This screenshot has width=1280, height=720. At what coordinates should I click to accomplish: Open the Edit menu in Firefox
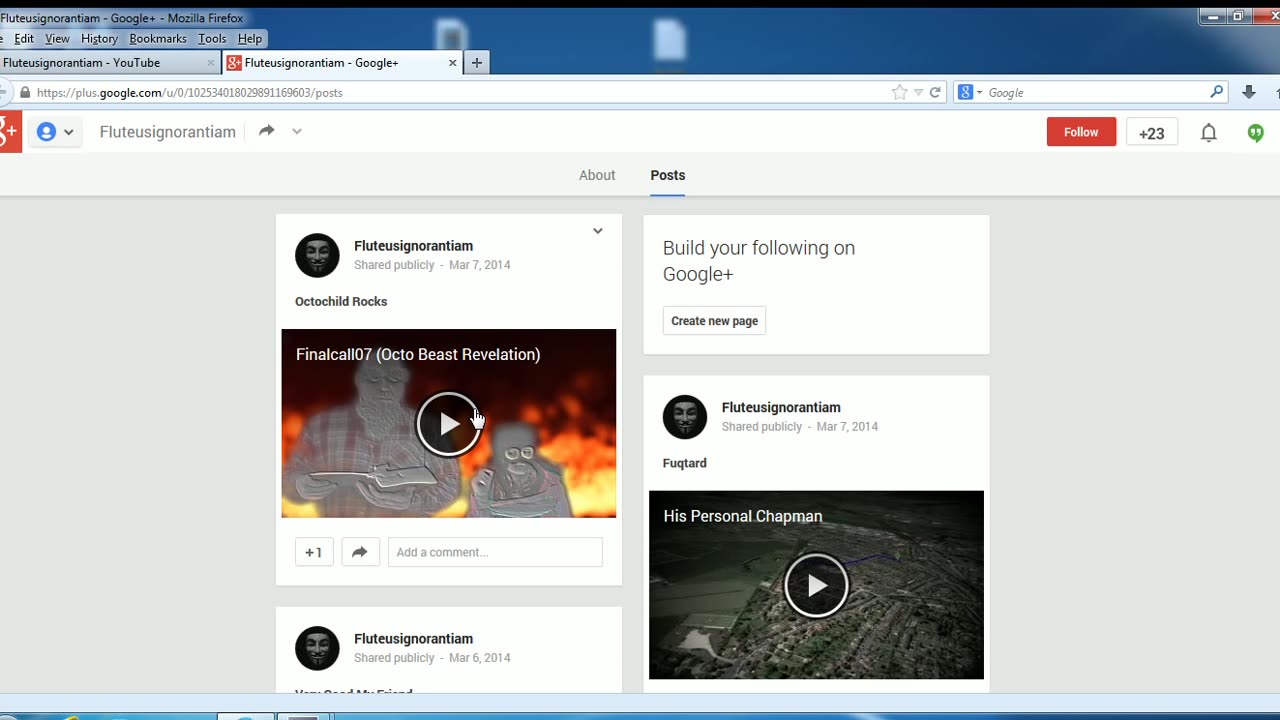point(24,39)
